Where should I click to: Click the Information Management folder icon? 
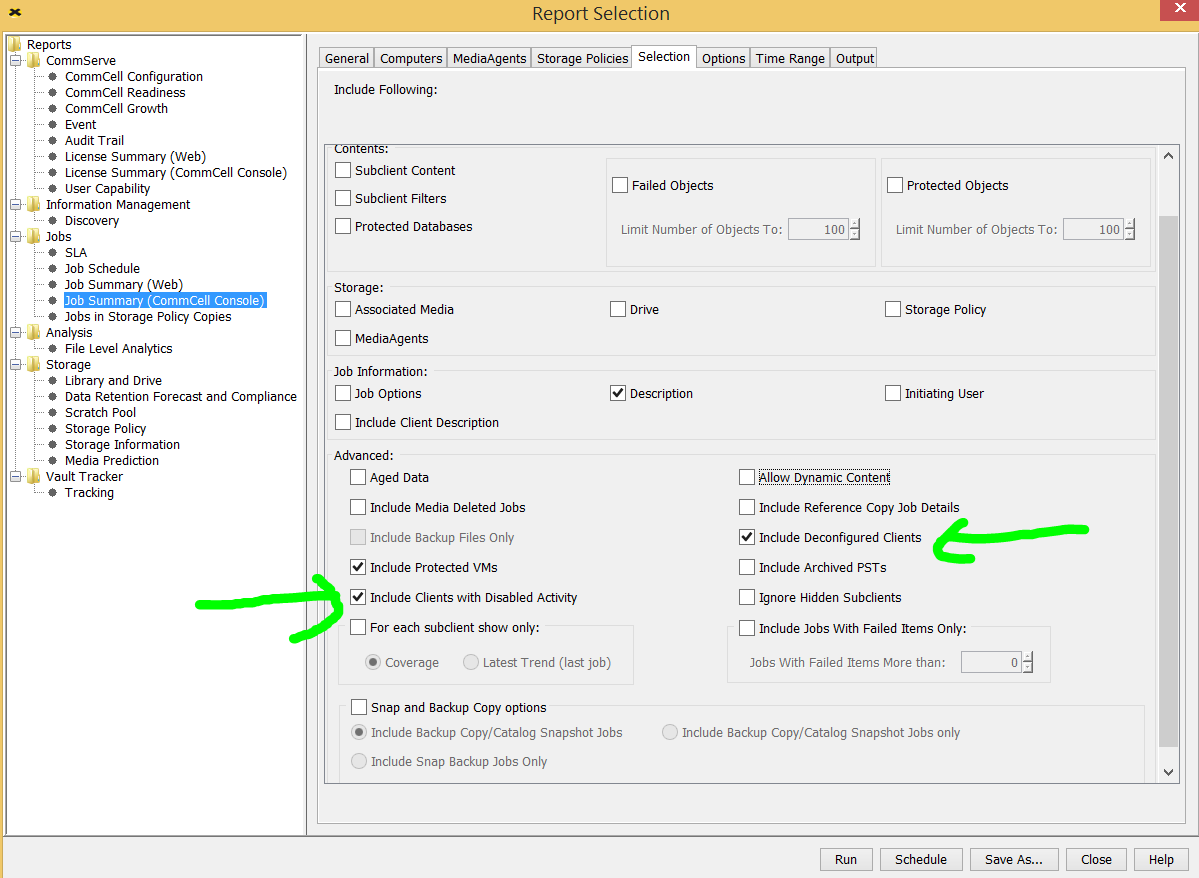(x=34, y=204)
